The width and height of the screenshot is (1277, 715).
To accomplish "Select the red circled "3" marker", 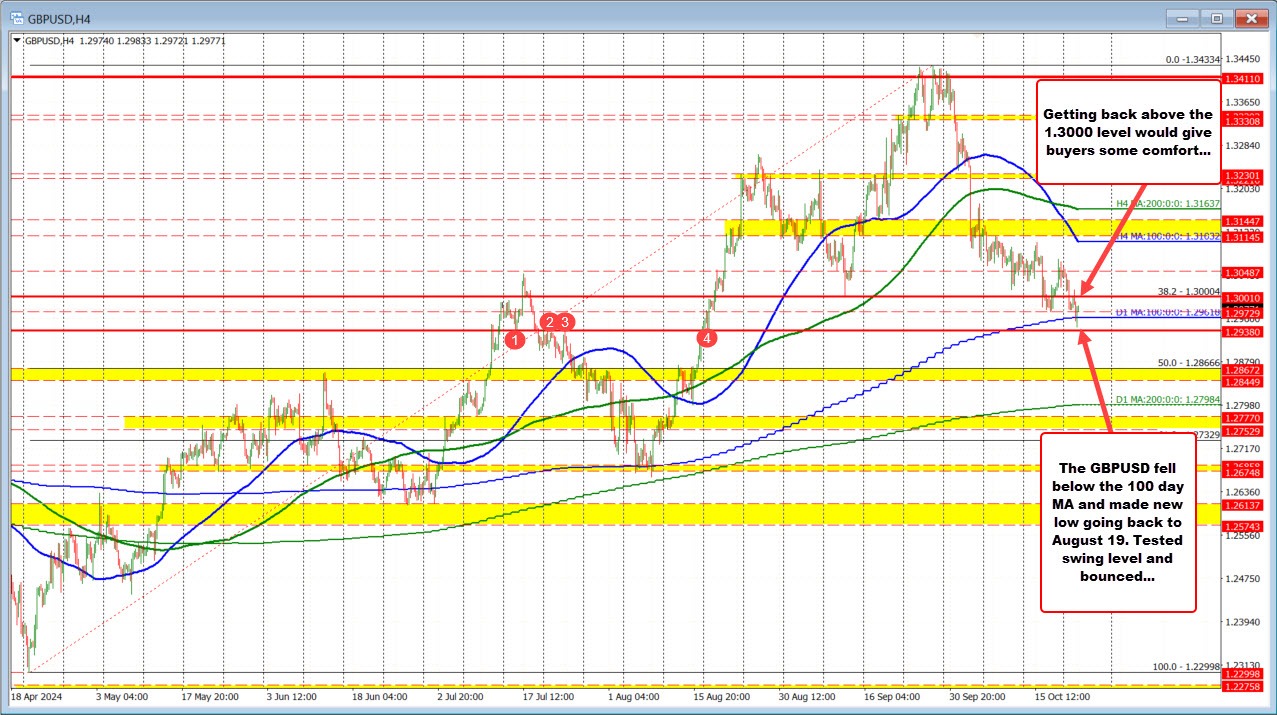I will (563, 322).
